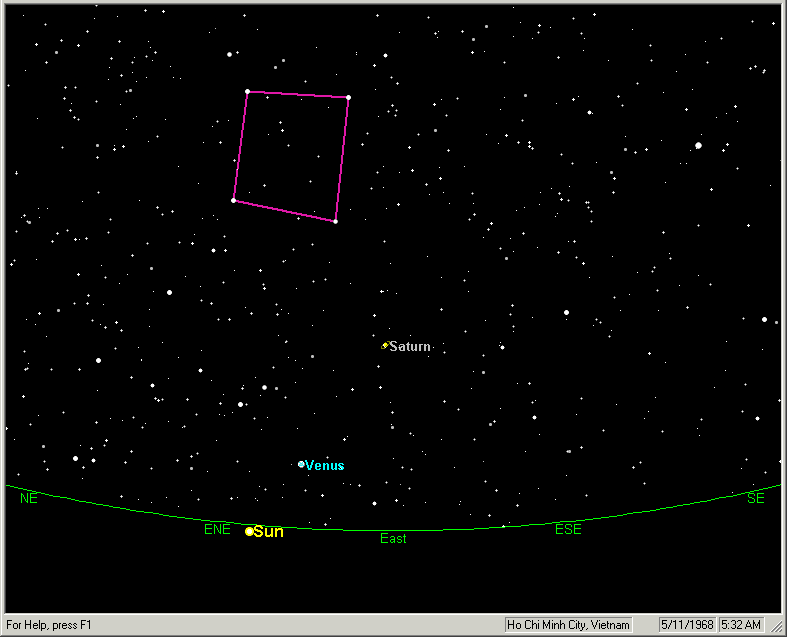Click the East compass label
This screenshot has height=637, width=787.
(393, 539)
